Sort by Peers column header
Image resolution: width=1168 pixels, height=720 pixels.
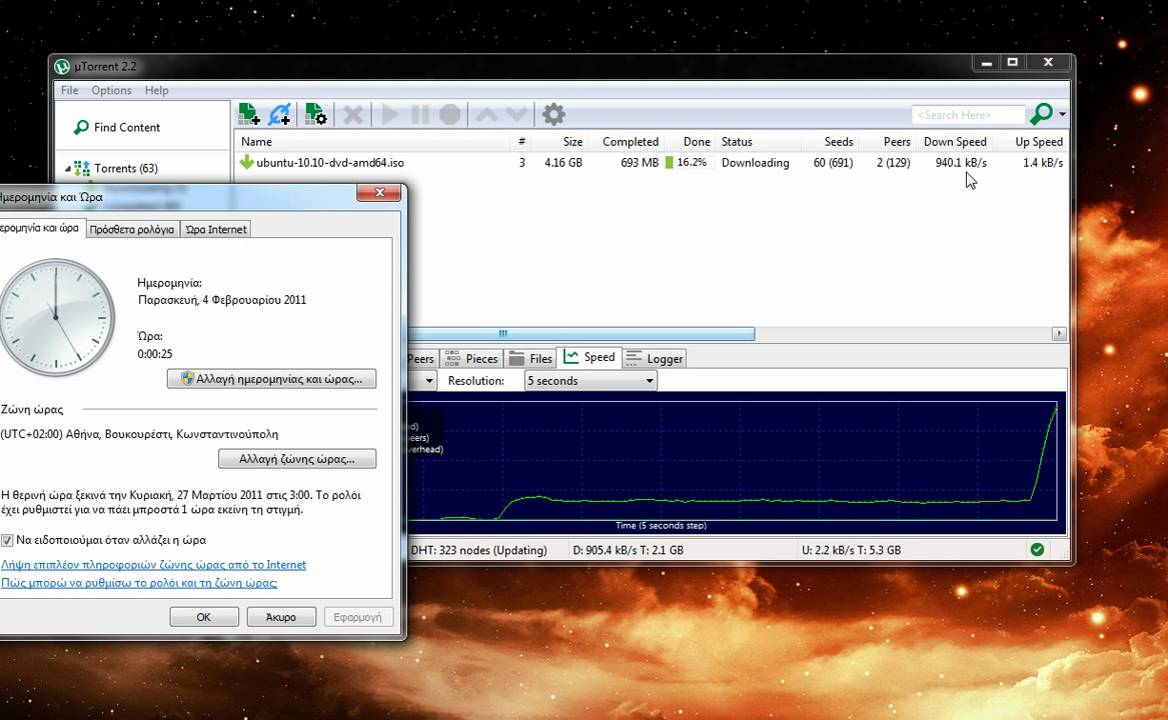[x=897, y=141]
